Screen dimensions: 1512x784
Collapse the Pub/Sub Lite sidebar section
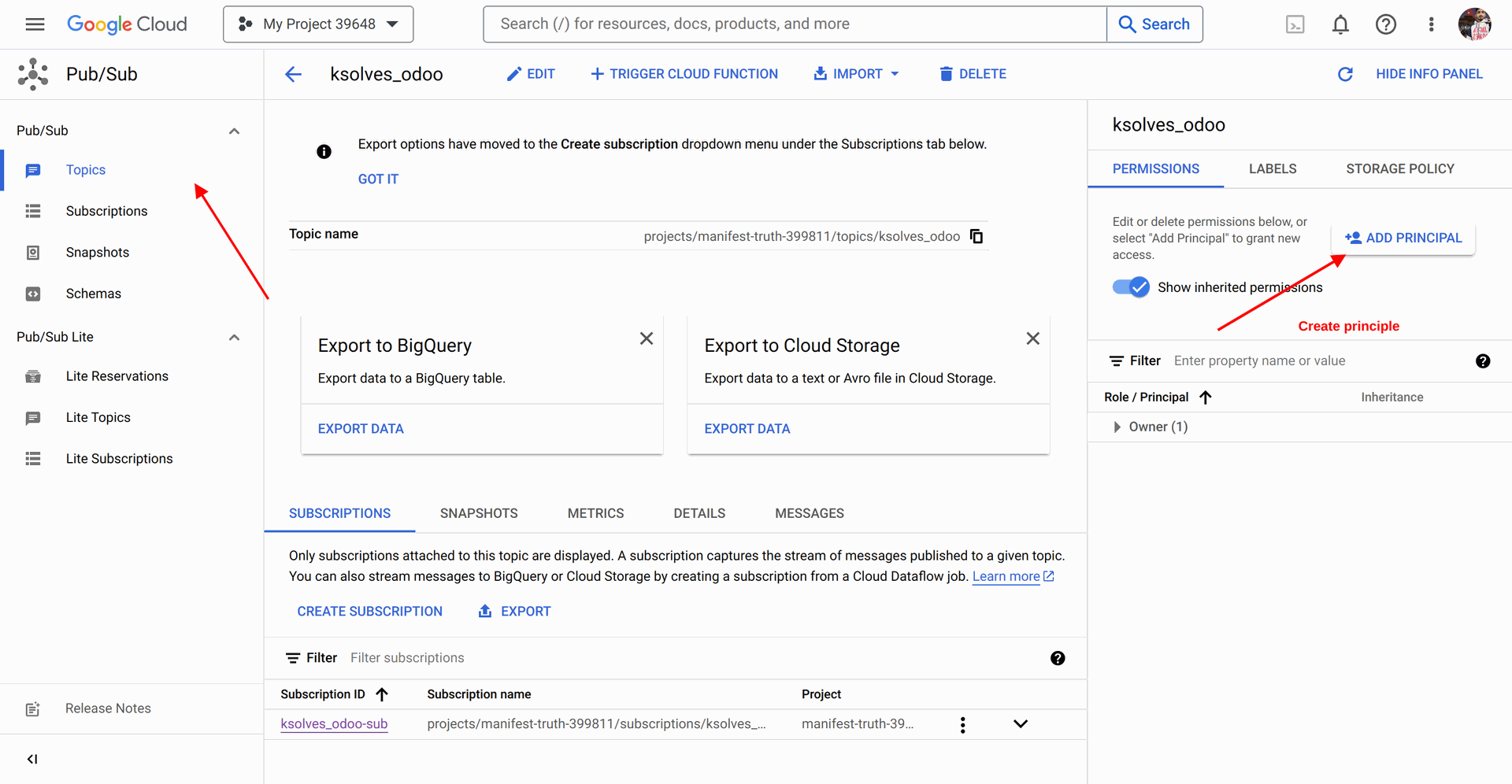point(234,337)
